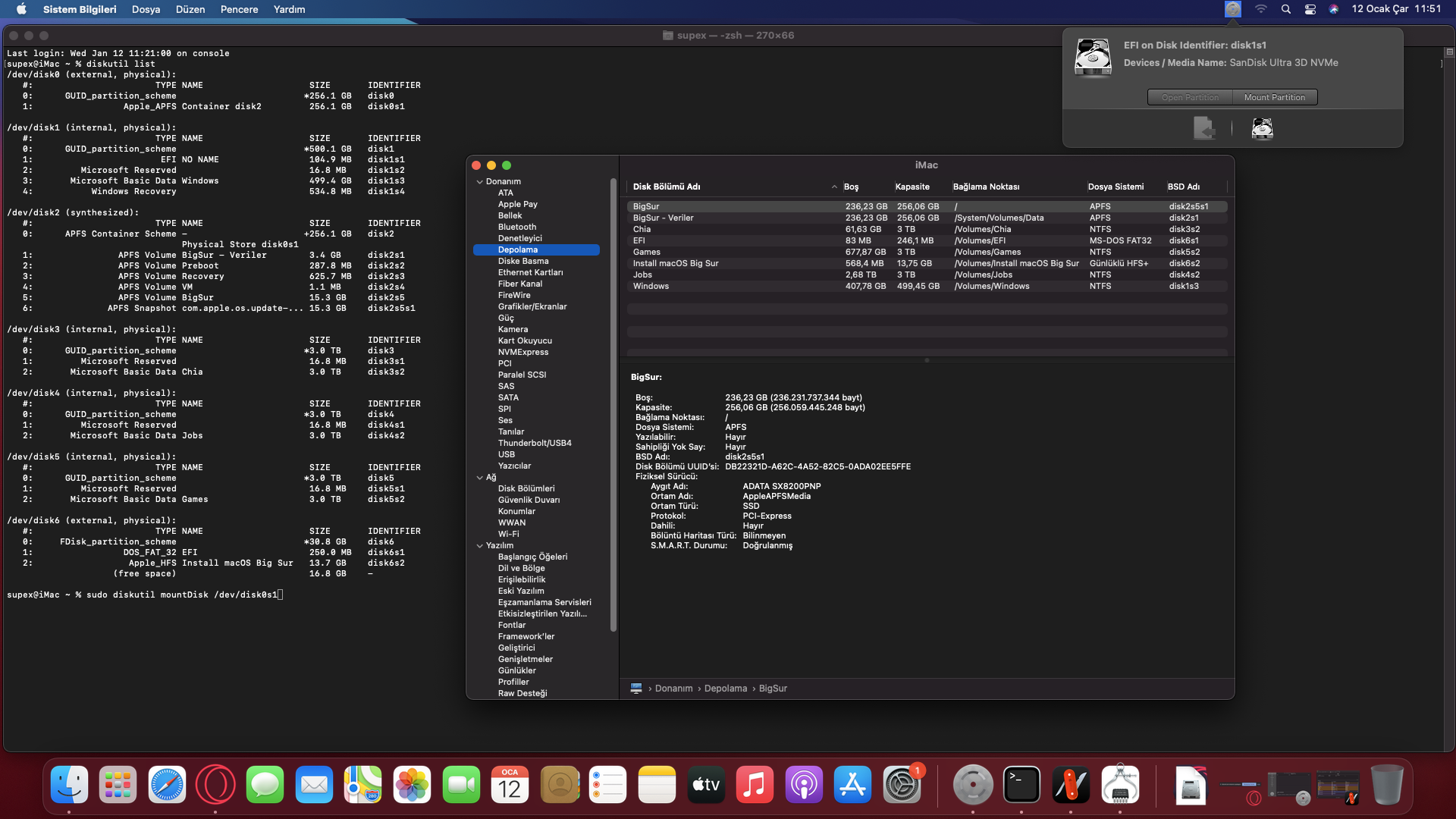The height and width of the screenshot is (819, 1456).
Task: Open Mail from the Dock
Action: (314, 784)
